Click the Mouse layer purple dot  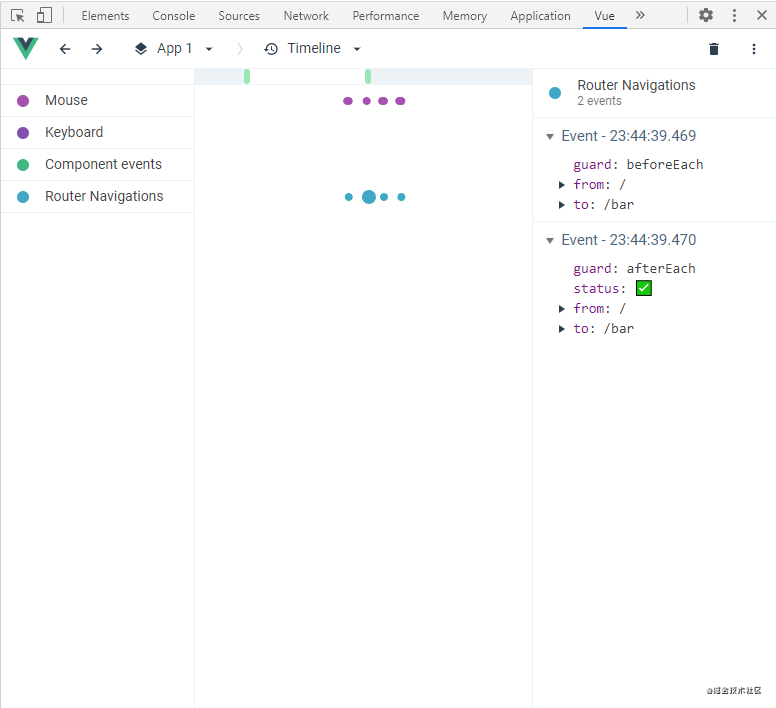click(x=23, y=101)
